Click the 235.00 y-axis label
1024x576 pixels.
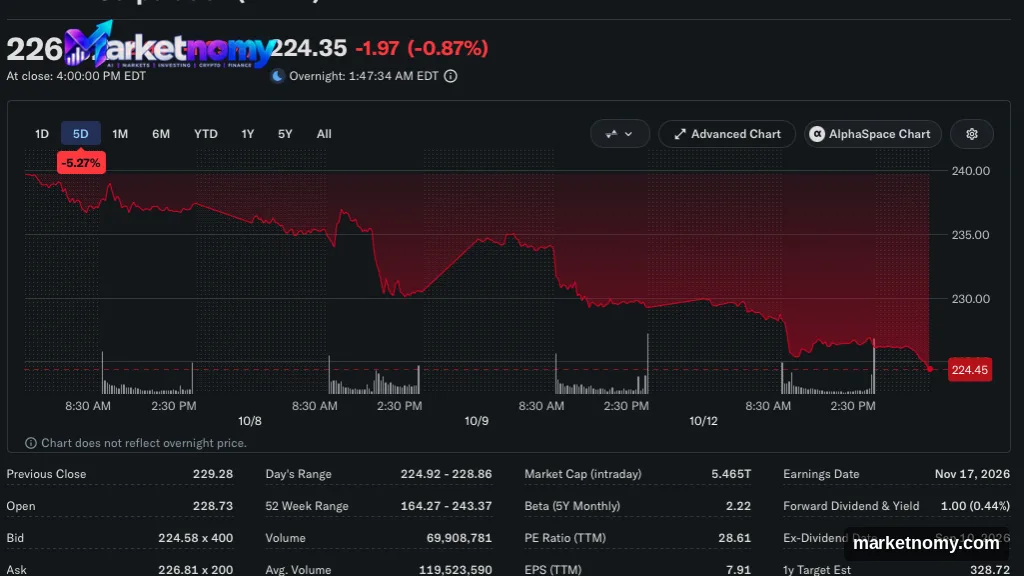970,235
